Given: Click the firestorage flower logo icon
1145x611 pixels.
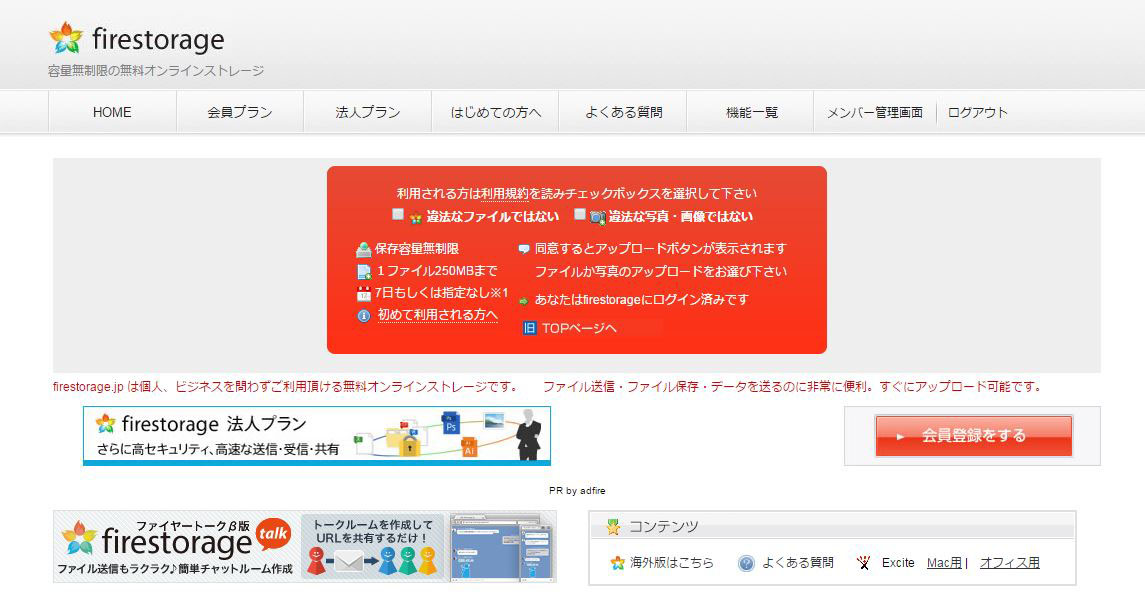Looking at the screenshot, I should click(x=66, y=38).
